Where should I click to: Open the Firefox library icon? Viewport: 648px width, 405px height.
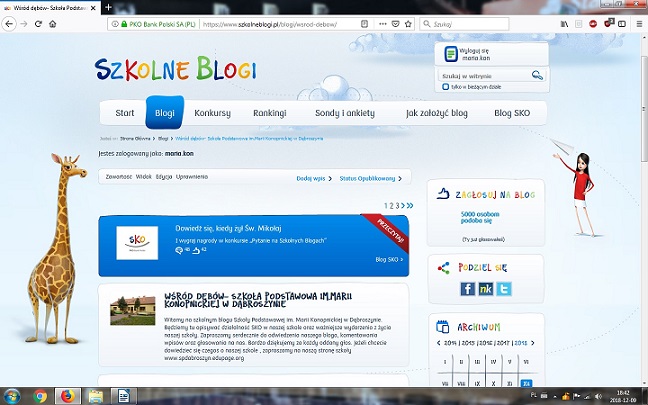564,24
